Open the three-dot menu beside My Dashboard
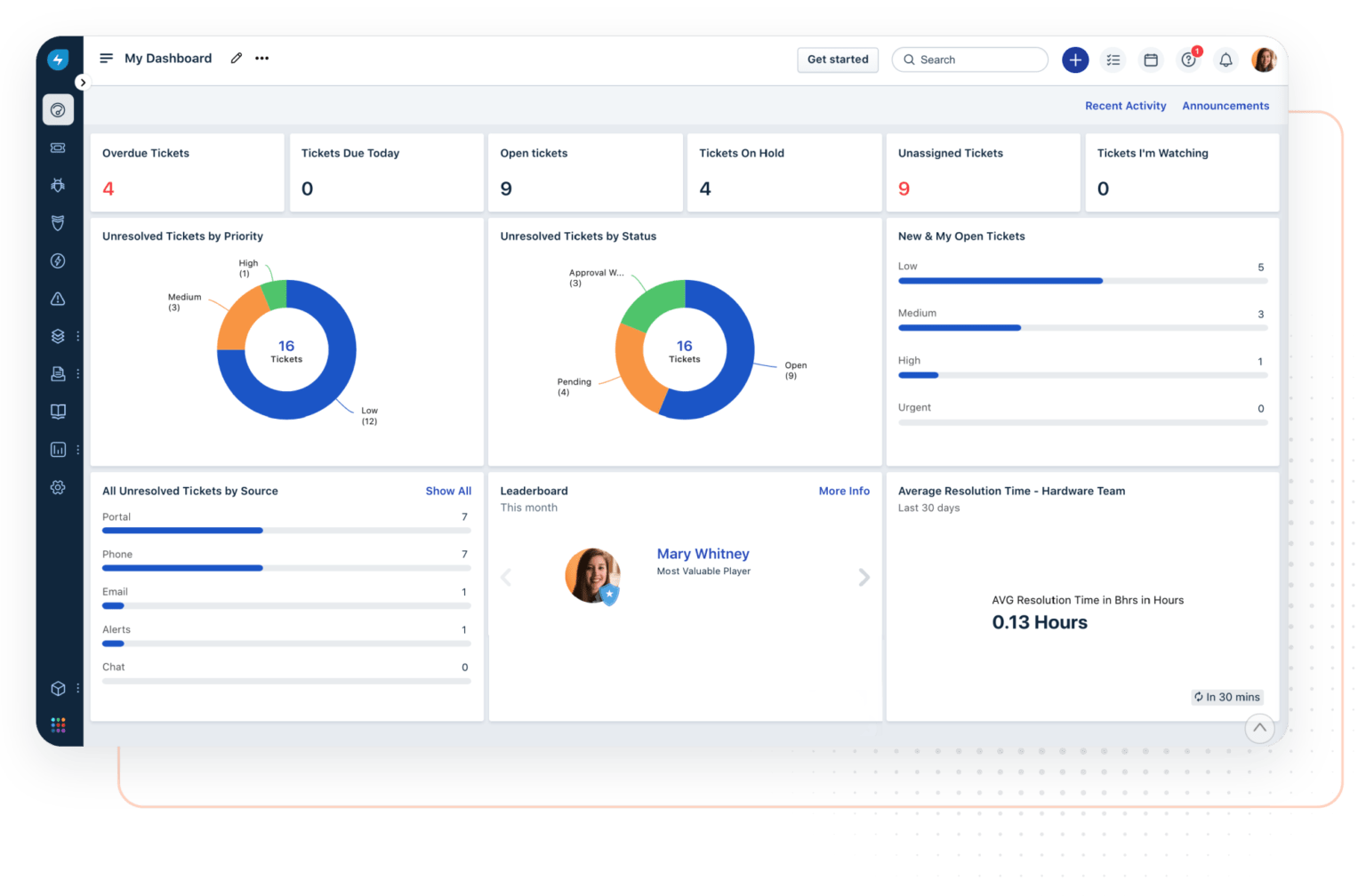This screenshot has width=1366, height=896. 261,58
